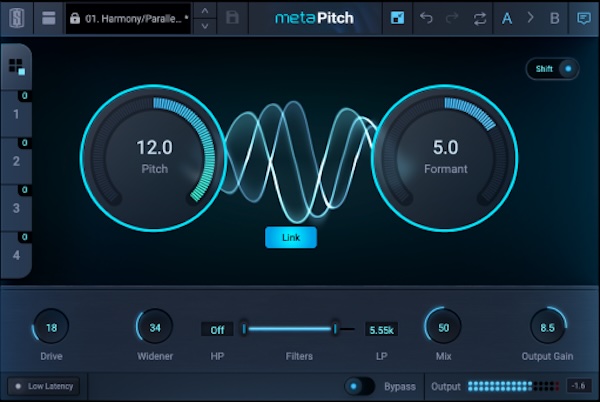The height and width of the screenshot is (402, 600).
Task: Adjust the Drive knob set to 18
Action: click(x=51, y=327)
